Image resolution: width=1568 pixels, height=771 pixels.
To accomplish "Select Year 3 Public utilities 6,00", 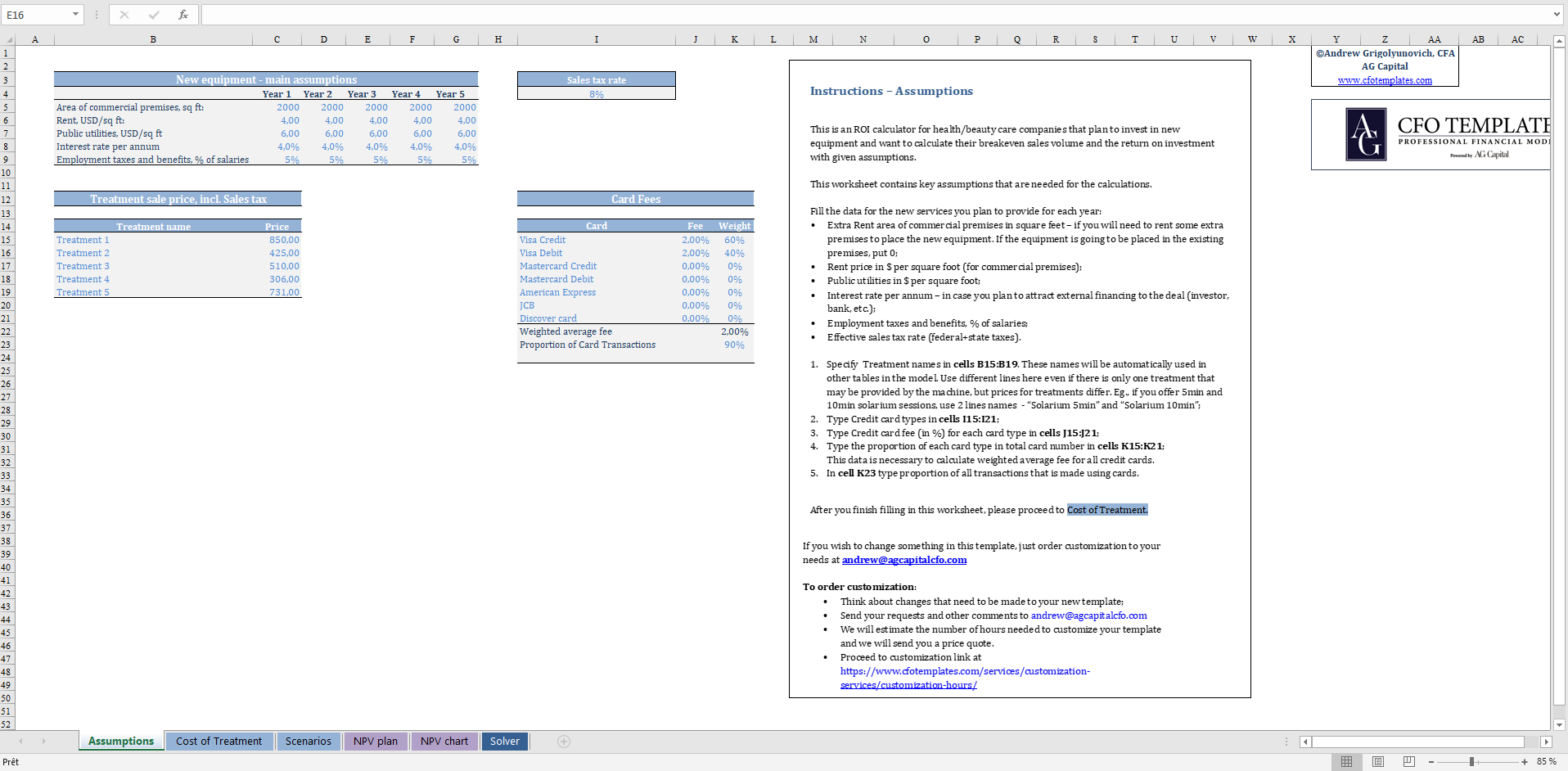I will [367, 133].
